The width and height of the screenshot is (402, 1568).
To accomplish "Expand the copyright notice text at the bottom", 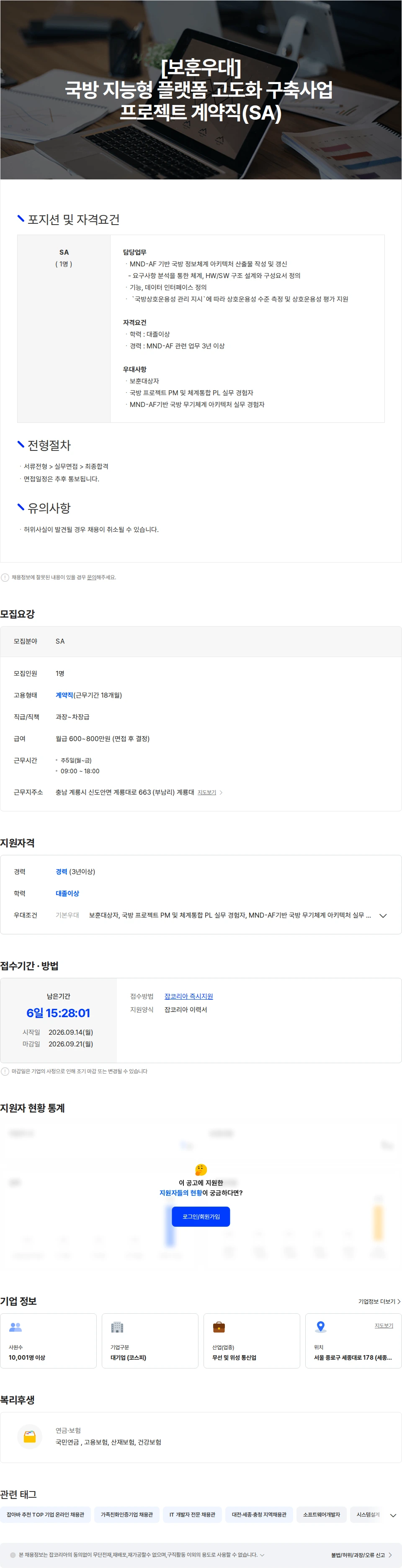I will pos(263,1555).
